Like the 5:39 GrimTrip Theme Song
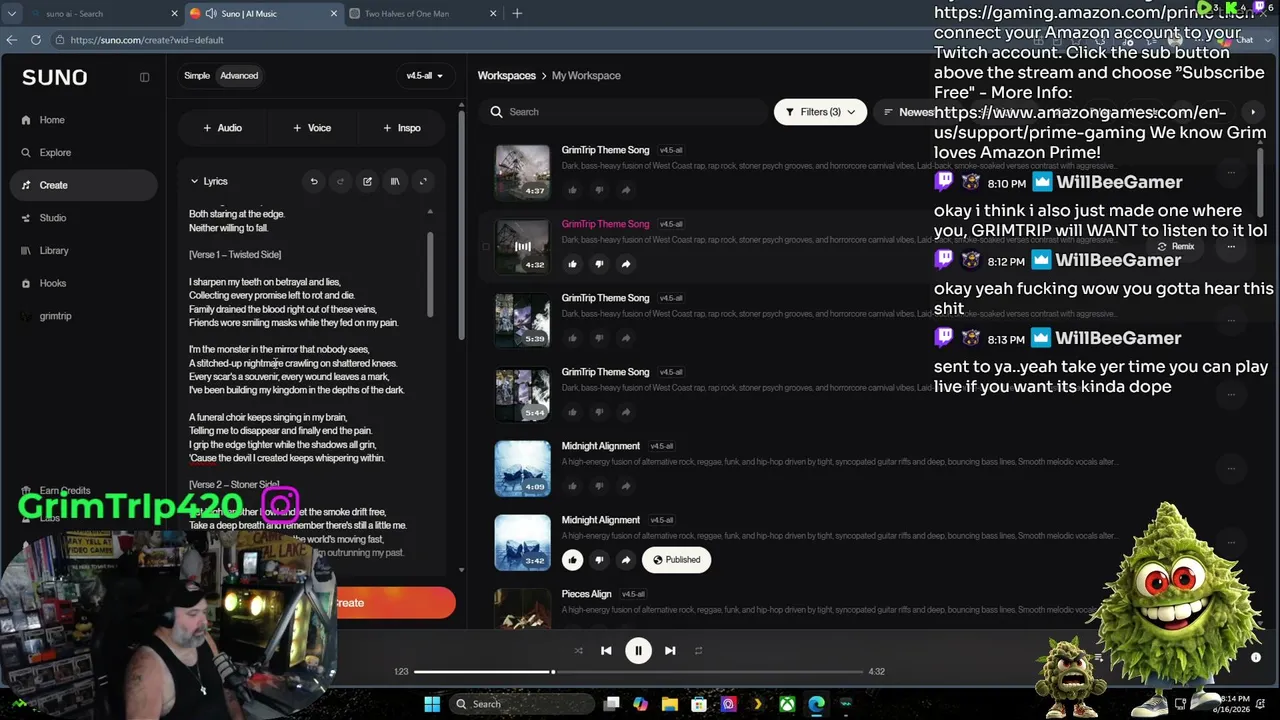The height and width of the screenshot is (720, 1280). point(572,338)
